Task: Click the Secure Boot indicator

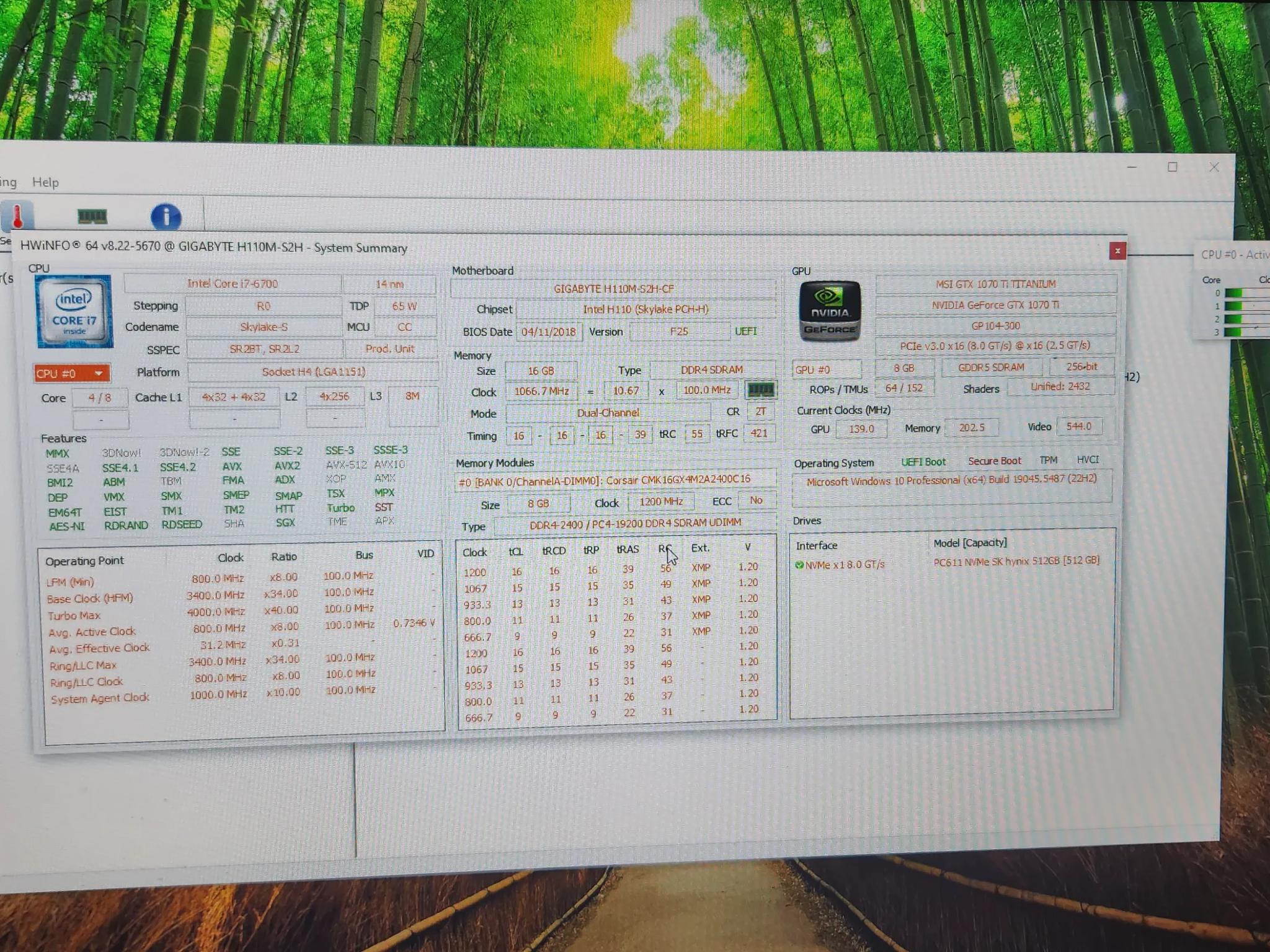Action: click(x=994, y=461)
